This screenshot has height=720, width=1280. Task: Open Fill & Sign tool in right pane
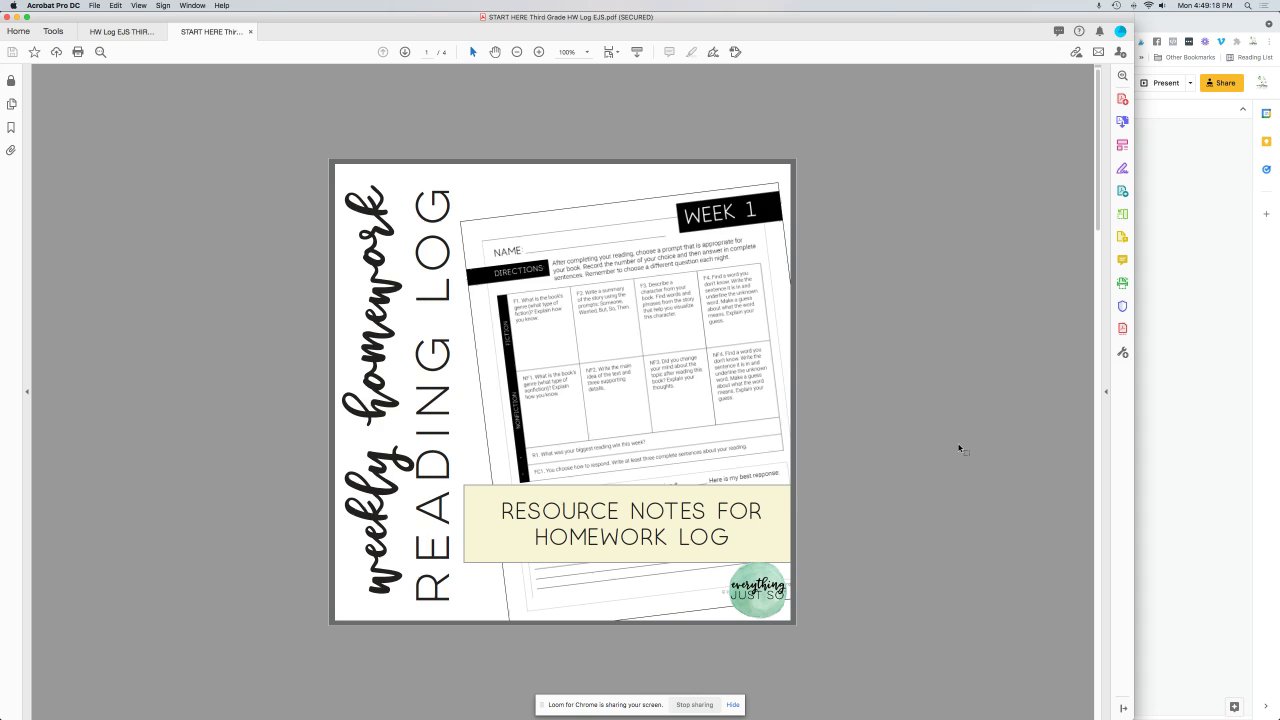tap(1123, 168)
